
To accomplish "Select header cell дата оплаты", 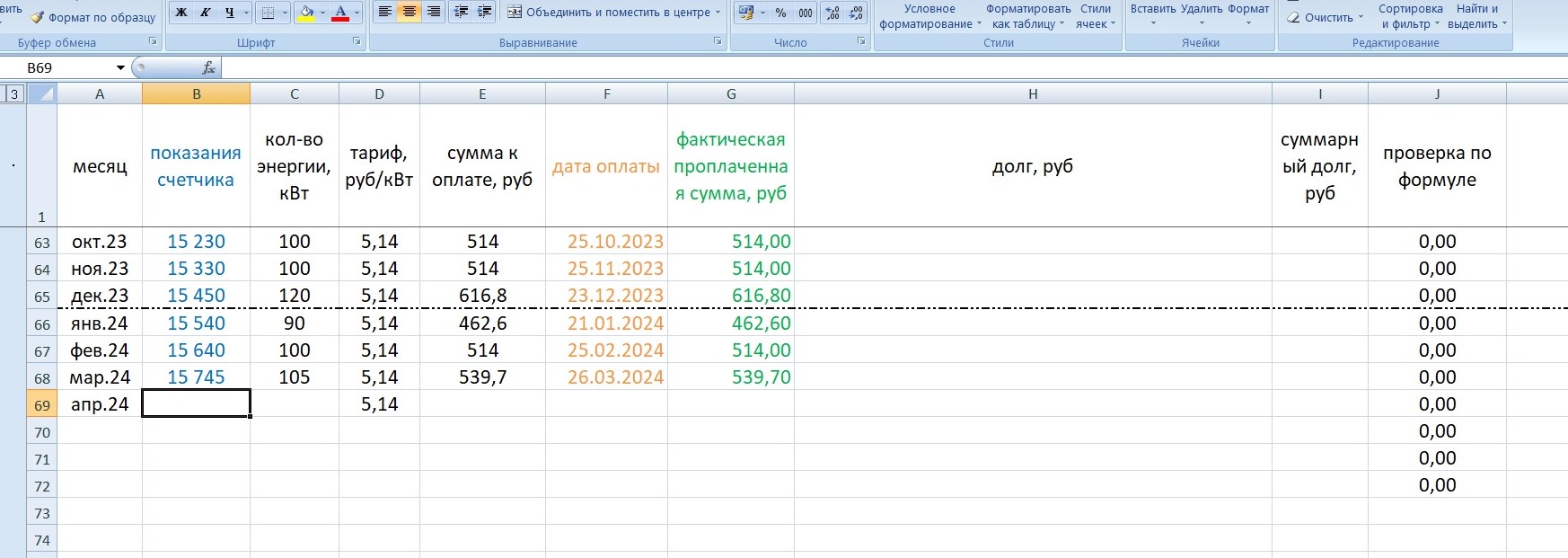I will (x=606, y=165).
